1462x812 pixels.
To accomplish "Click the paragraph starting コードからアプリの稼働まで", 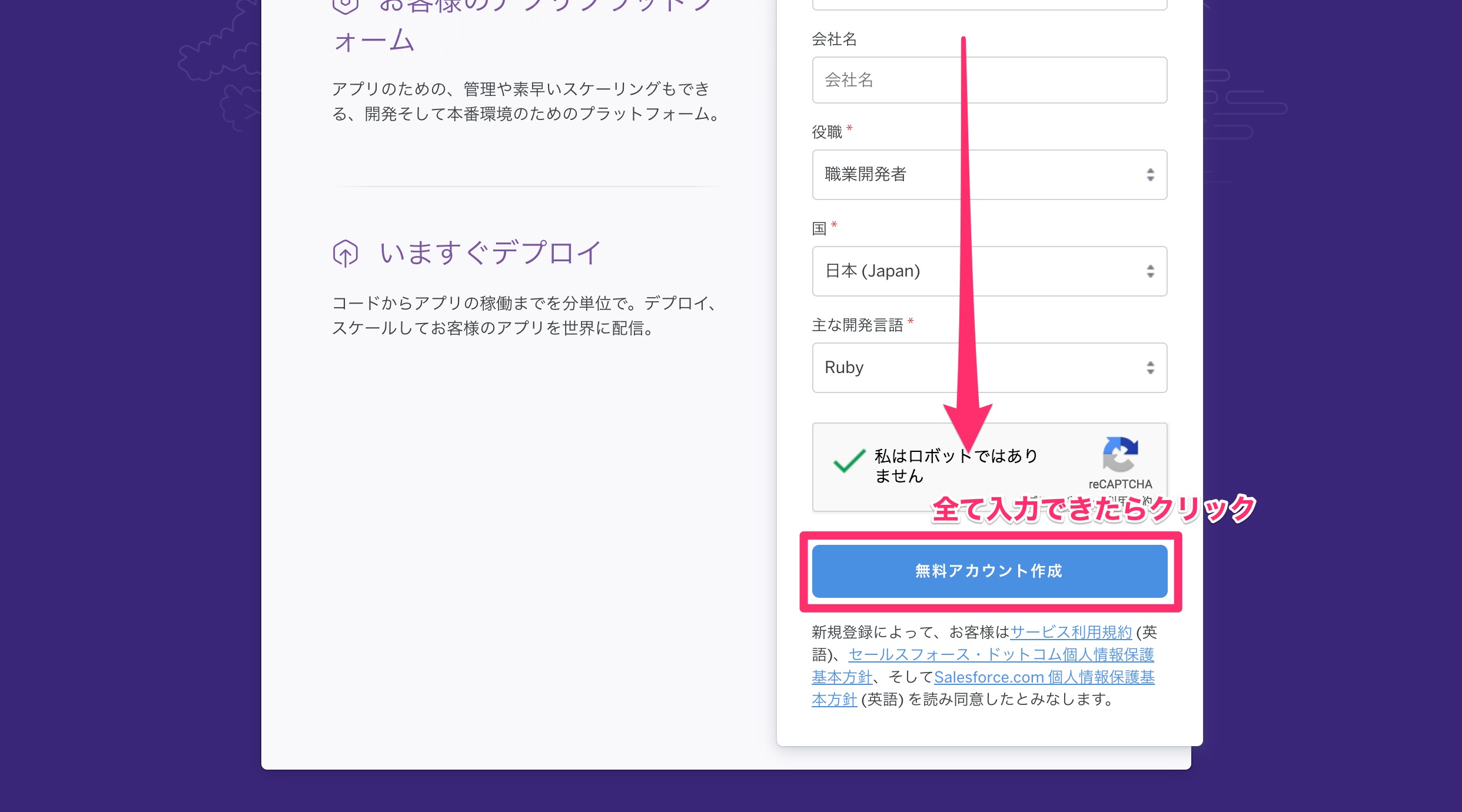I will [x=526, y=315].
